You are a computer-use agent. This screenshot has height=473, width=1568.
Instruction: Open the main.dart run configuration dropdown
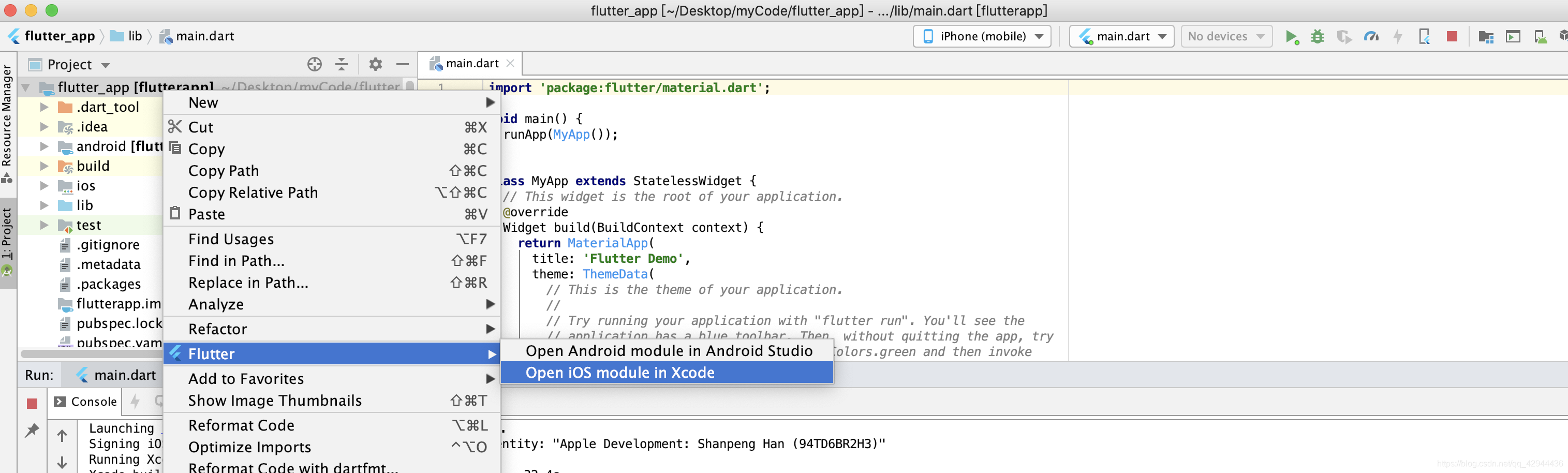click(1122, 37)
